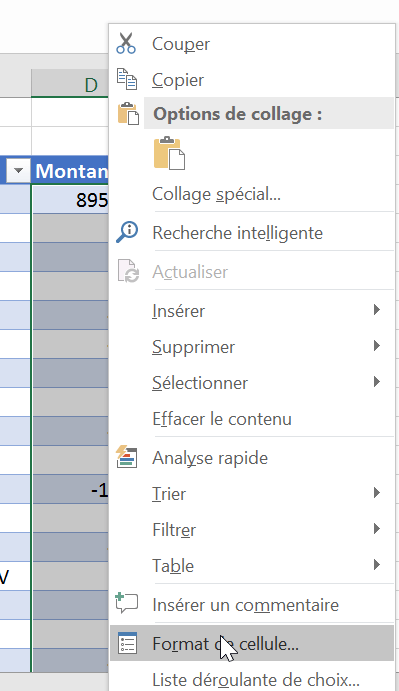Viewport: 399px width, 691px height.
Task: Select the paste clipboard option button
Action: coord(169,153)
